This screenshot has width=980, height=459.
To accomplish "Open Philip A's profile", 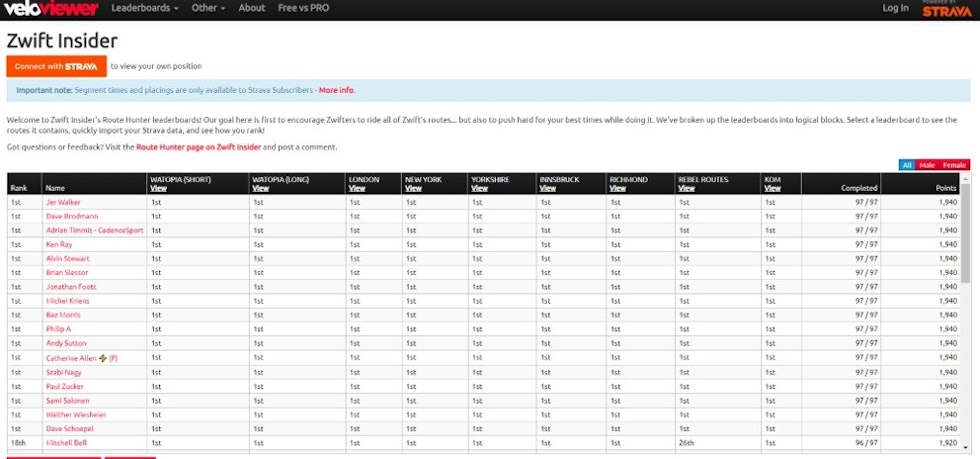I will click(x=58, y=329).
